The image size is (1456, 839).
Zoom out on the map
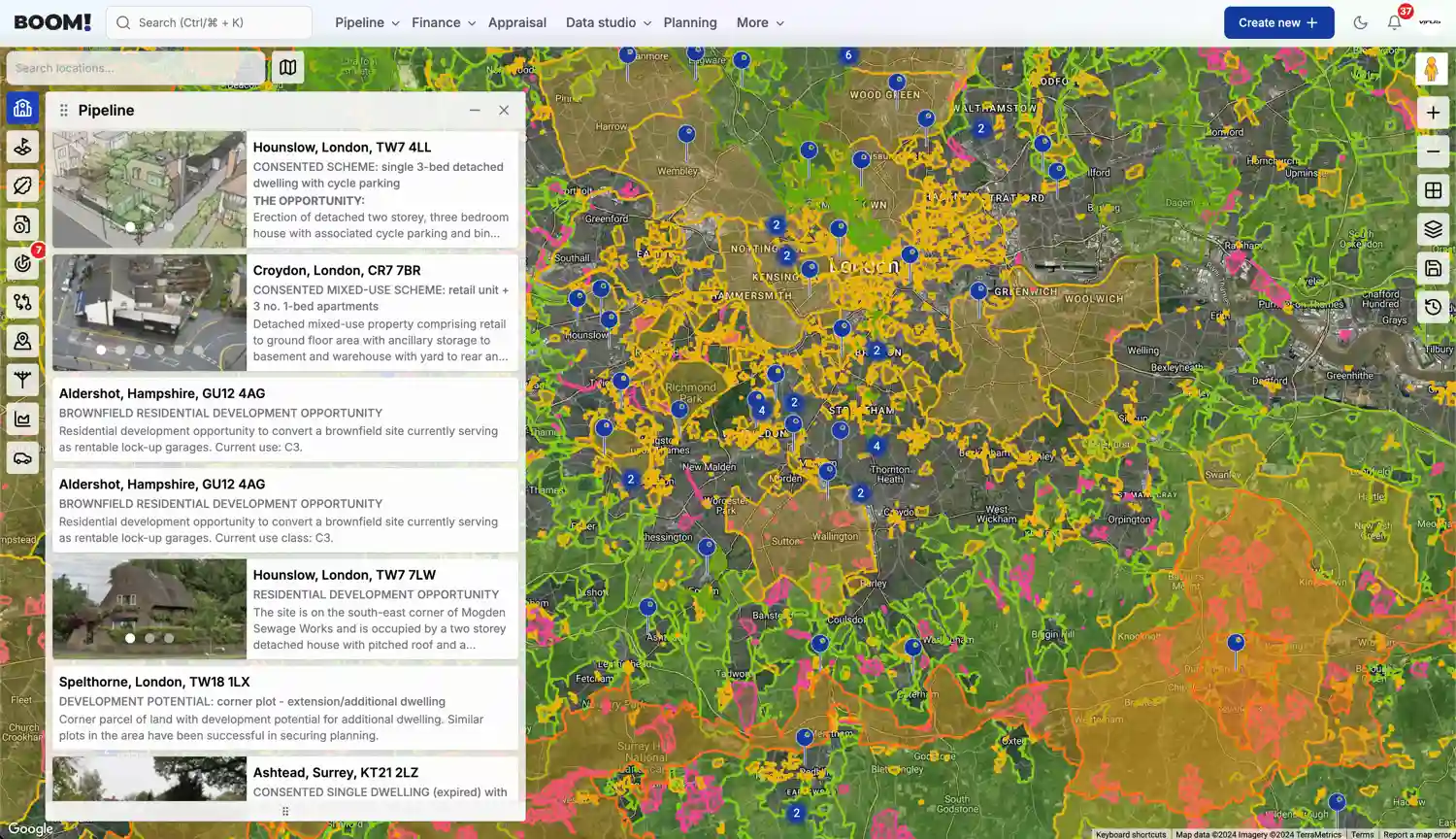click(x=1433, y=151)
